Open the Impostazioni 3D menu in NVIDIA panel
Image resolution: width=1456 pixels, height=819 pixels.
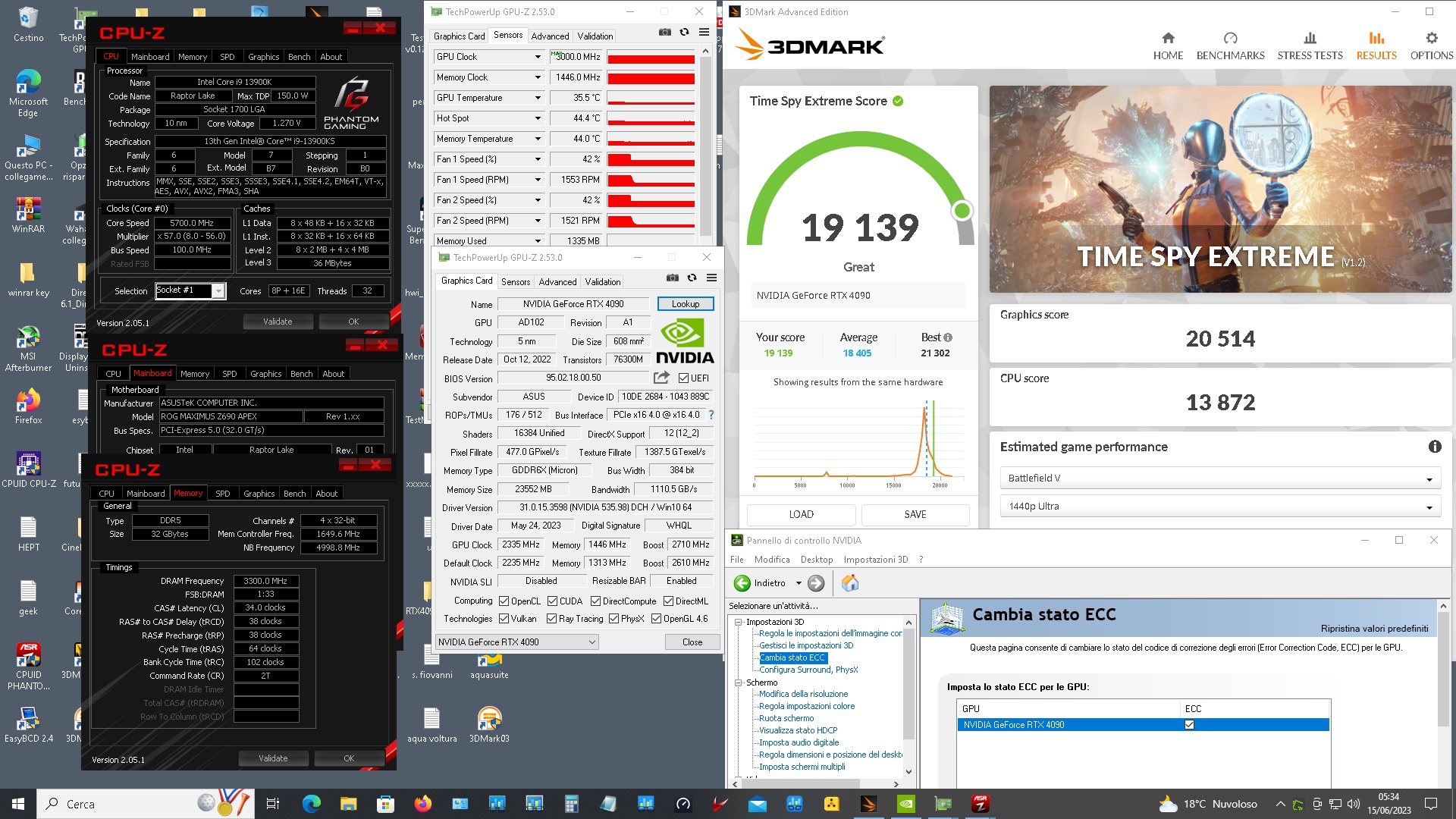pos(875,560)
